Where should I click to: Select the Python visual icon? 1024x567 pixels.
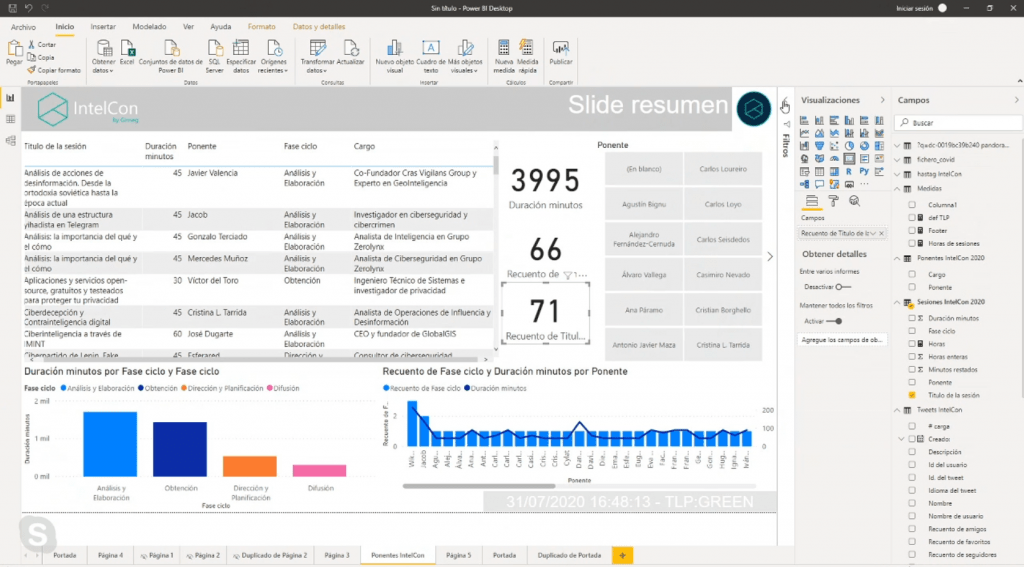click(864, 171)
